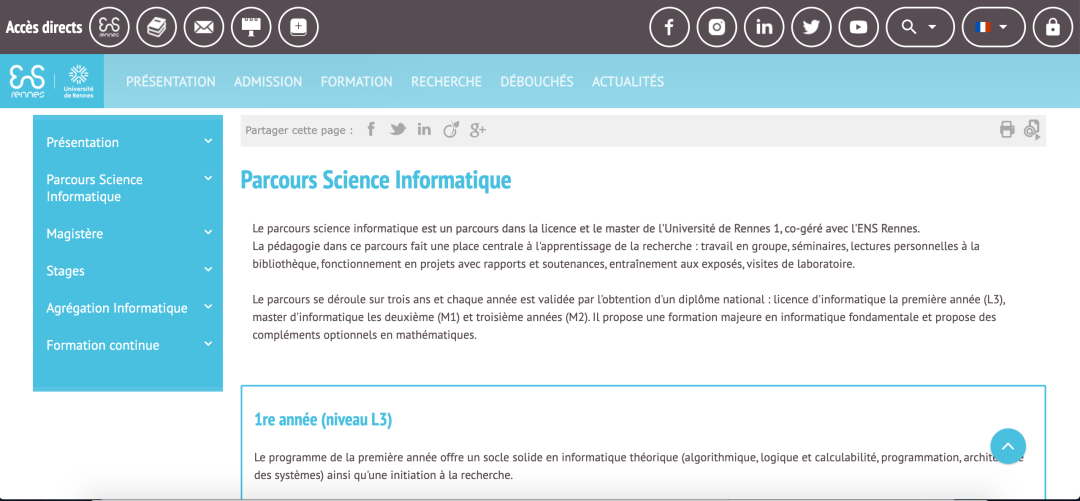Click the padlock login icon

coord(1052,27)
